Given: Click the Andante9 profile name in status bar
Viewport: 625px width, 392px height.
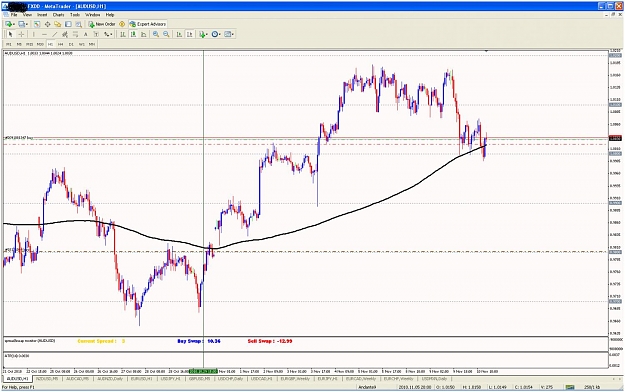Looking at the screenshot, I should tap(368, 387).
